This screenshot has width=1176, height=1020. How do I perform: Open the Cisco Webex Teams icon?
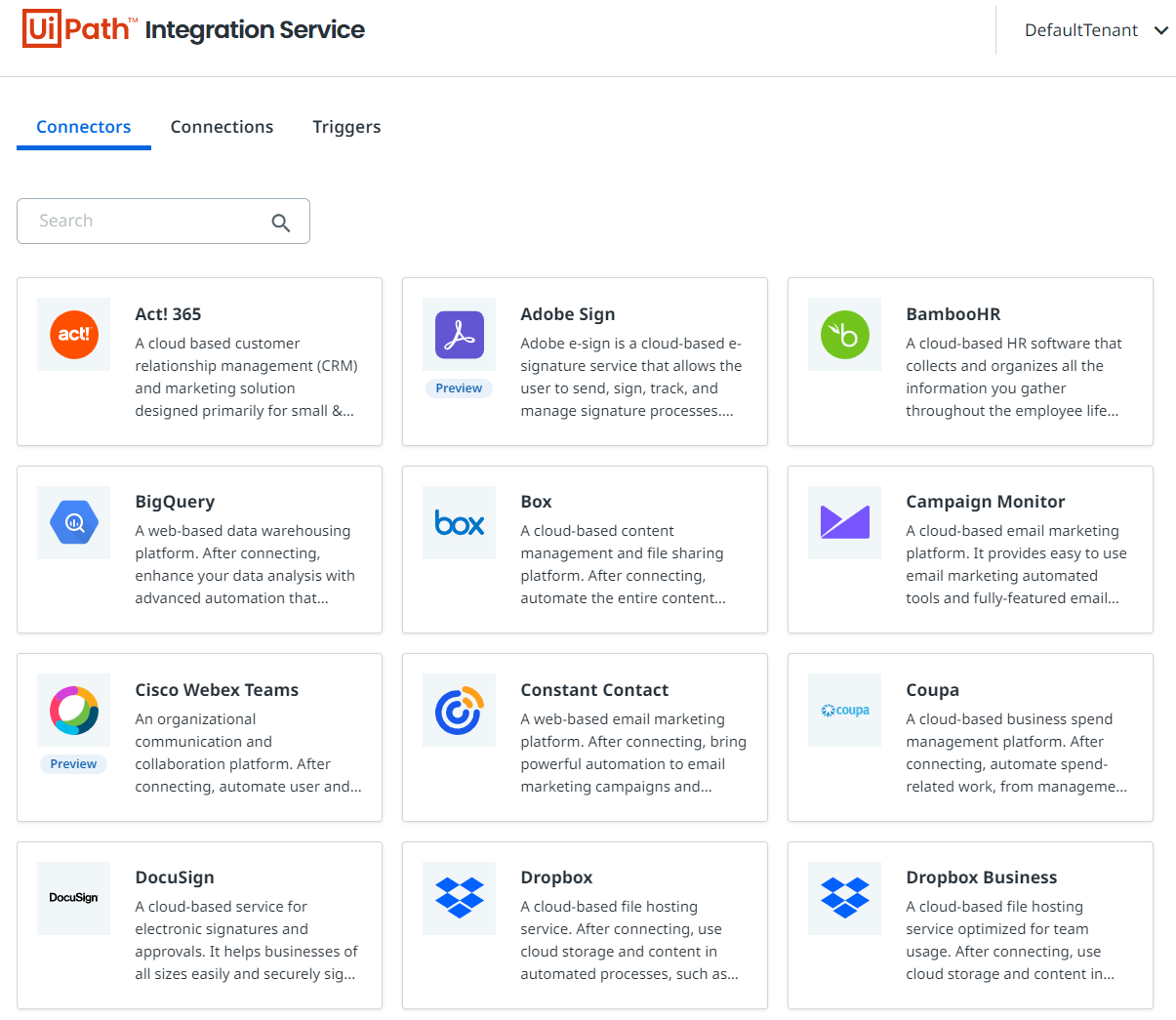pyautogui.click(x=74, y=710)
